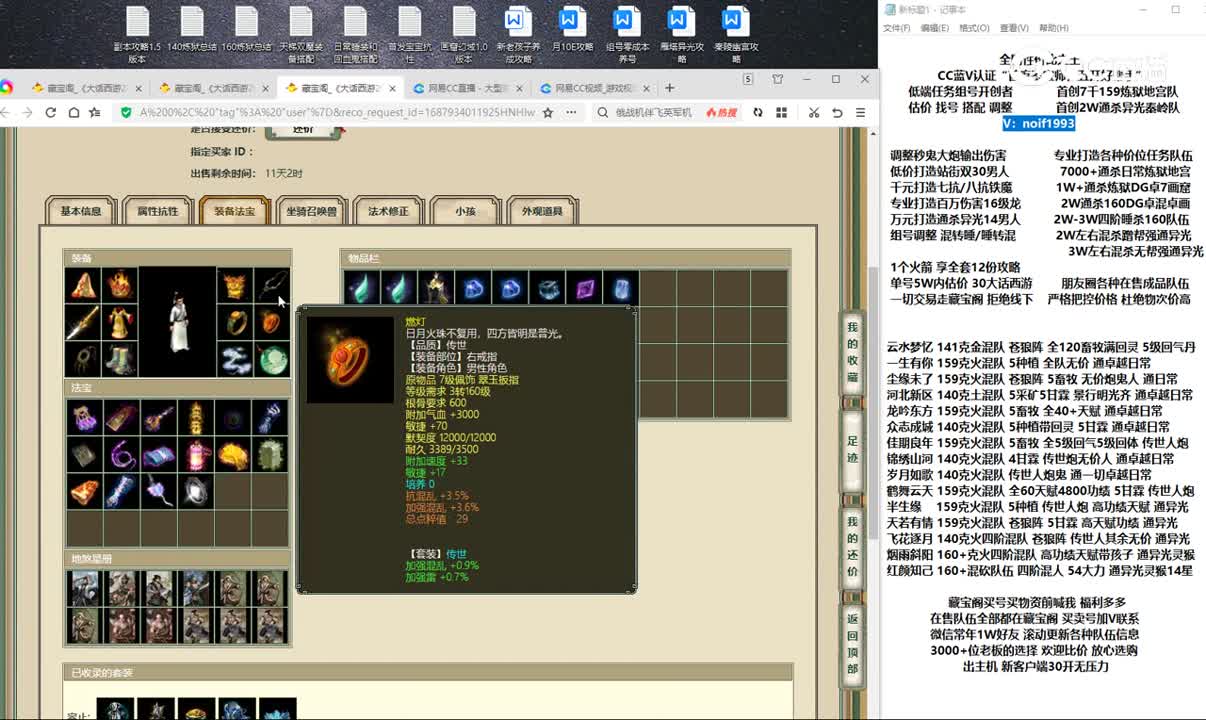Select the blue ice cube item in 物品栏

click(x=621, y=288)
